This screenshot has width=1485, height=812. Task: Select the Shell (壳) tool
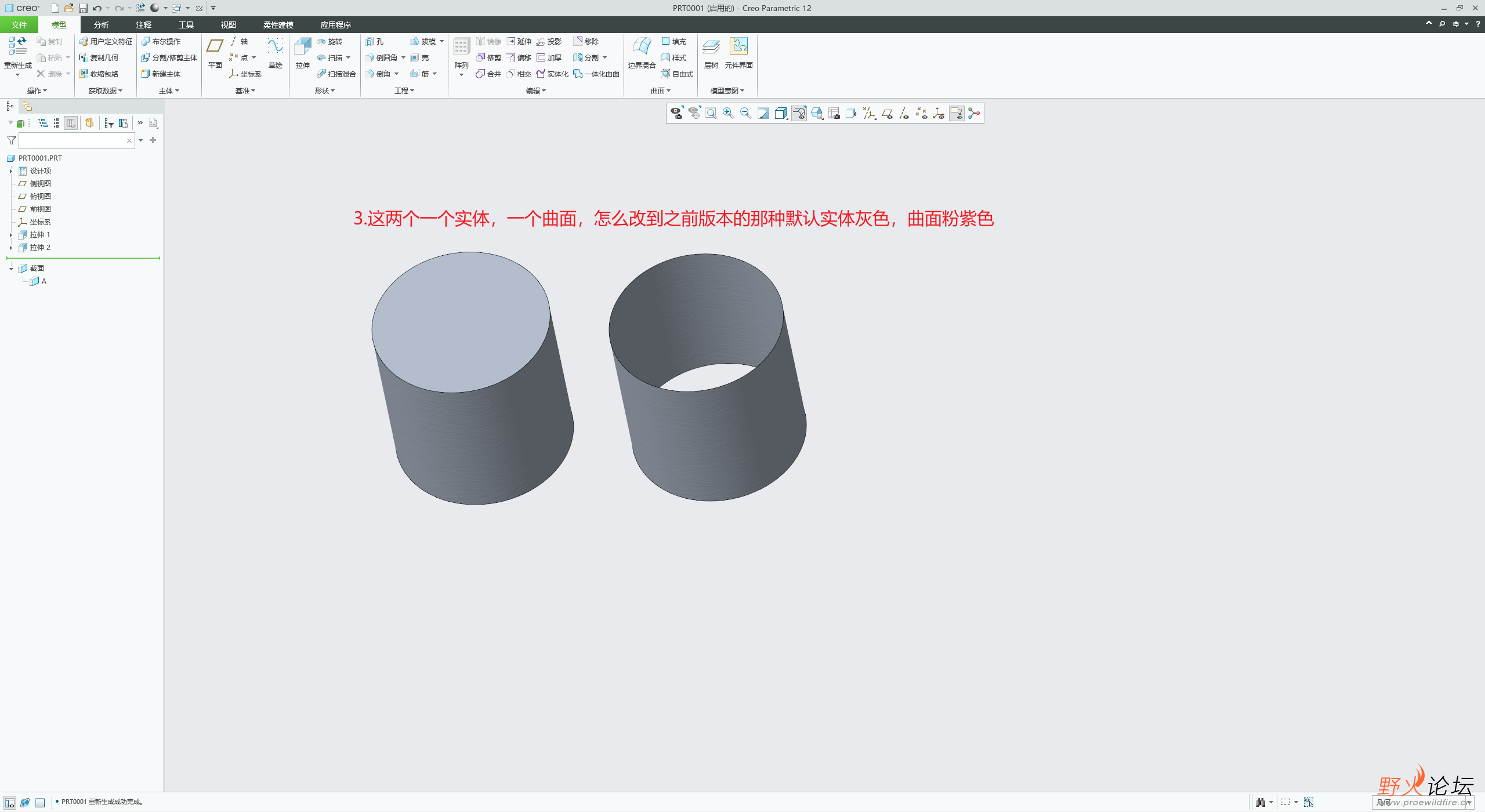(x=419, y=57)
